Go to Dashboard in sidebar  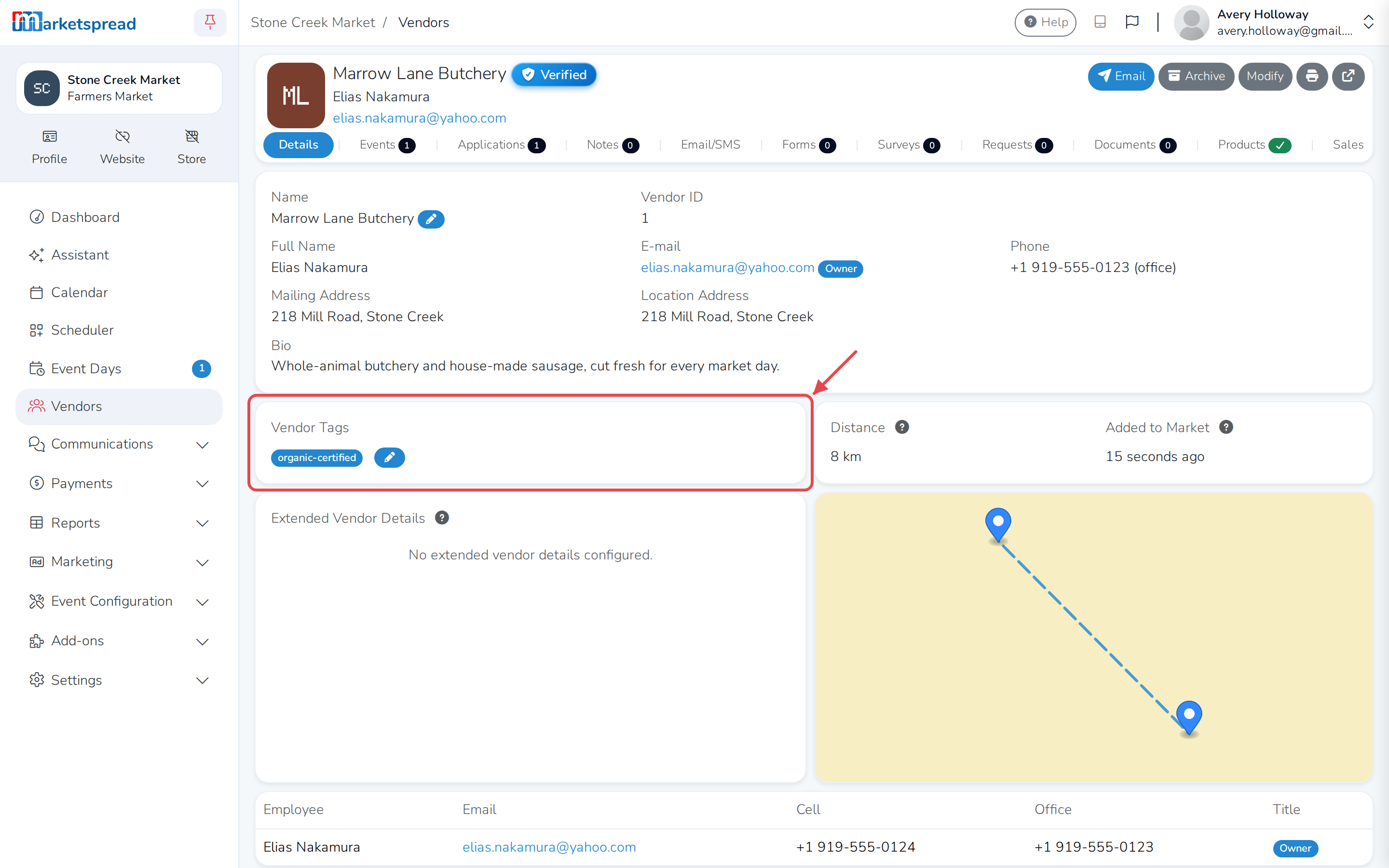pyautogui.click(x=119, y=217)
